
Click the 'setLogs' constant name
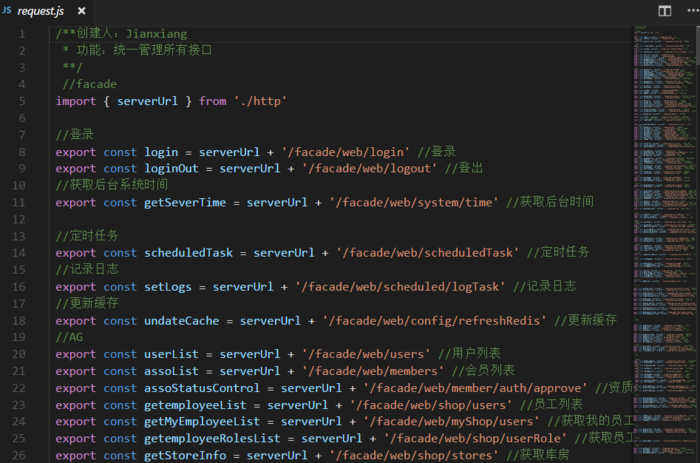[x=168, y=287]
